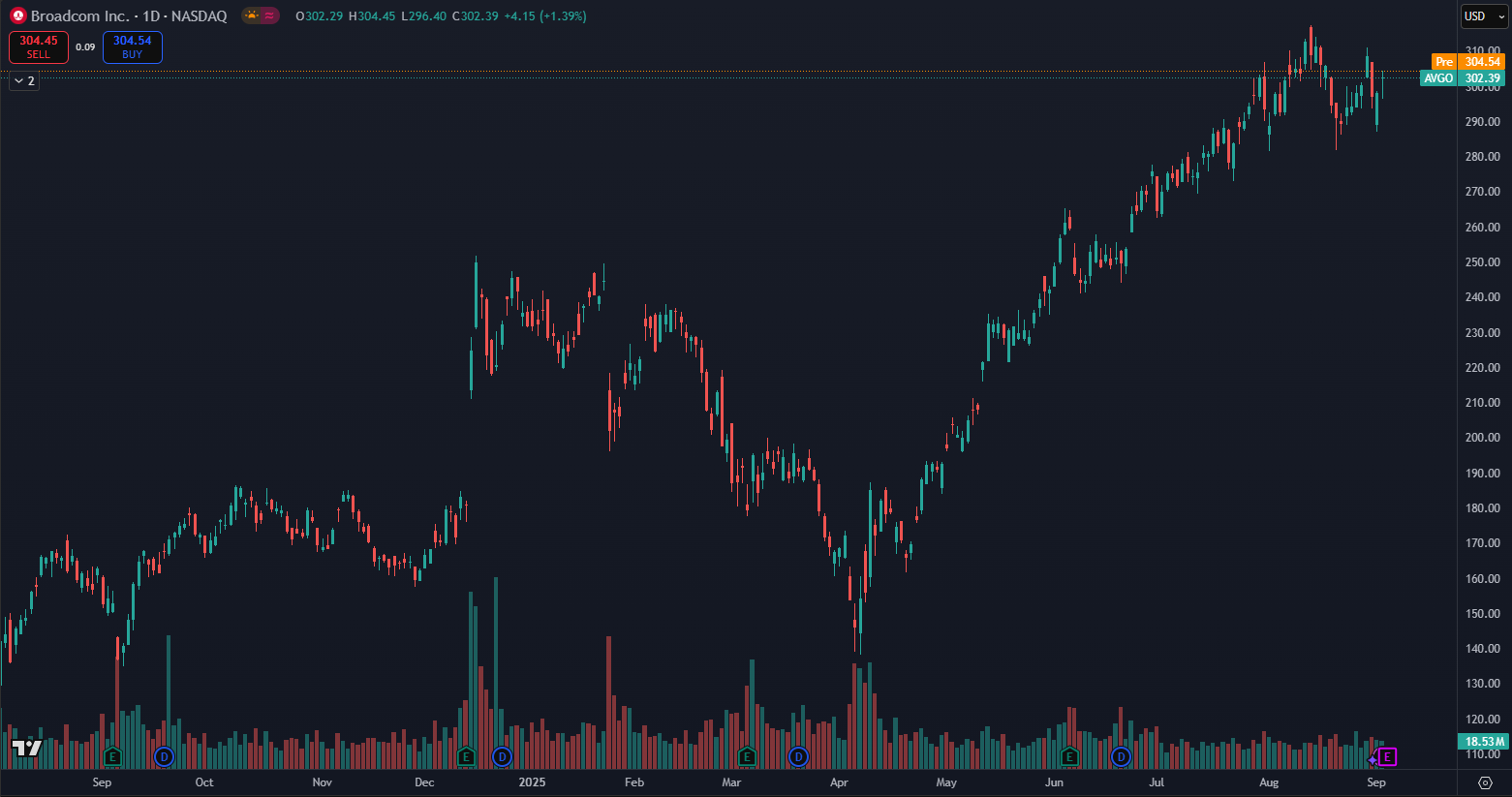Open the USD currency dropdown
Screen dimensions: 1512x797
1484,16
